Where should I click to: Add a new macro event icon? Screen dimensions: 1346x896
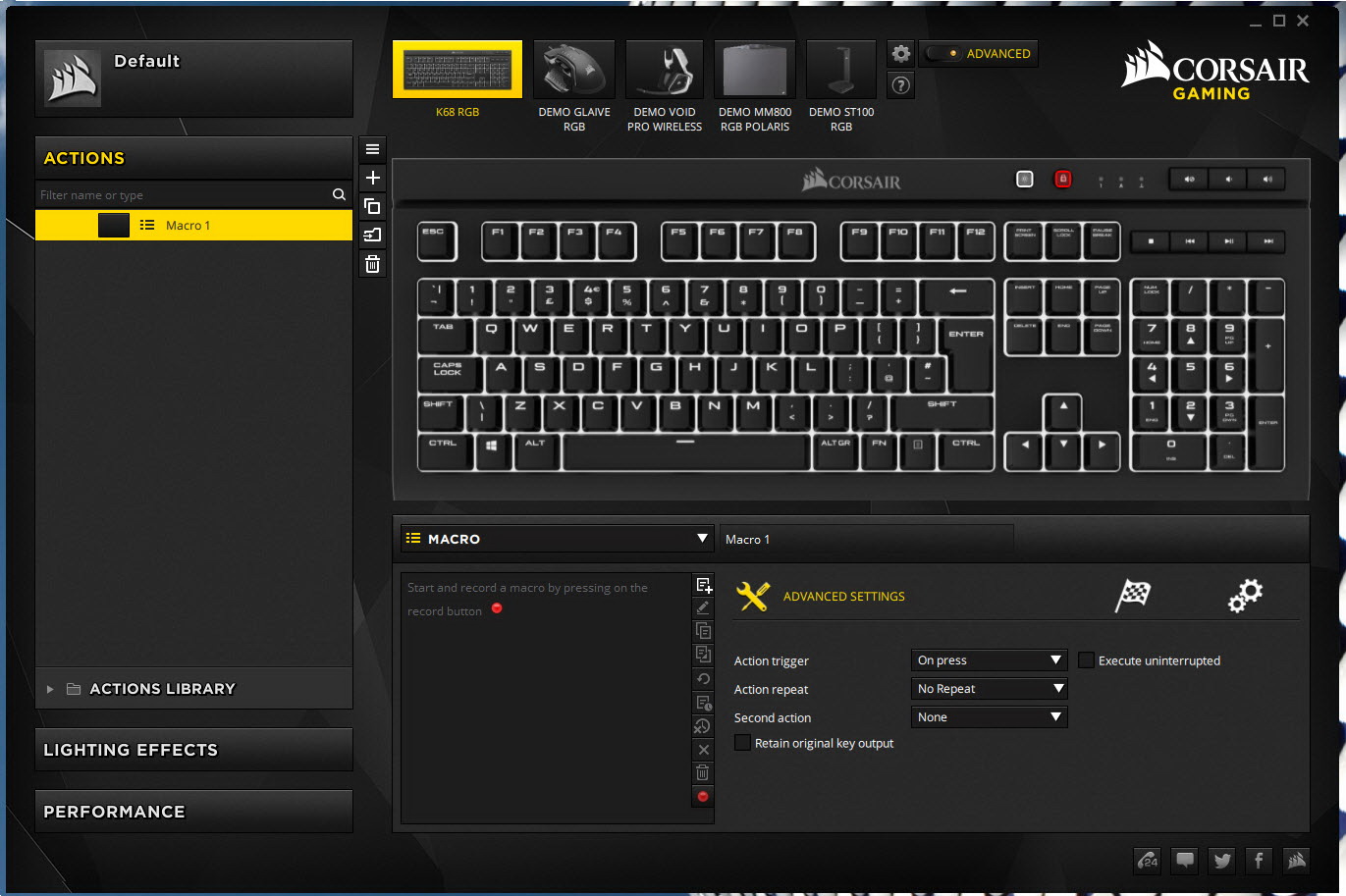(x=703, y=585)
